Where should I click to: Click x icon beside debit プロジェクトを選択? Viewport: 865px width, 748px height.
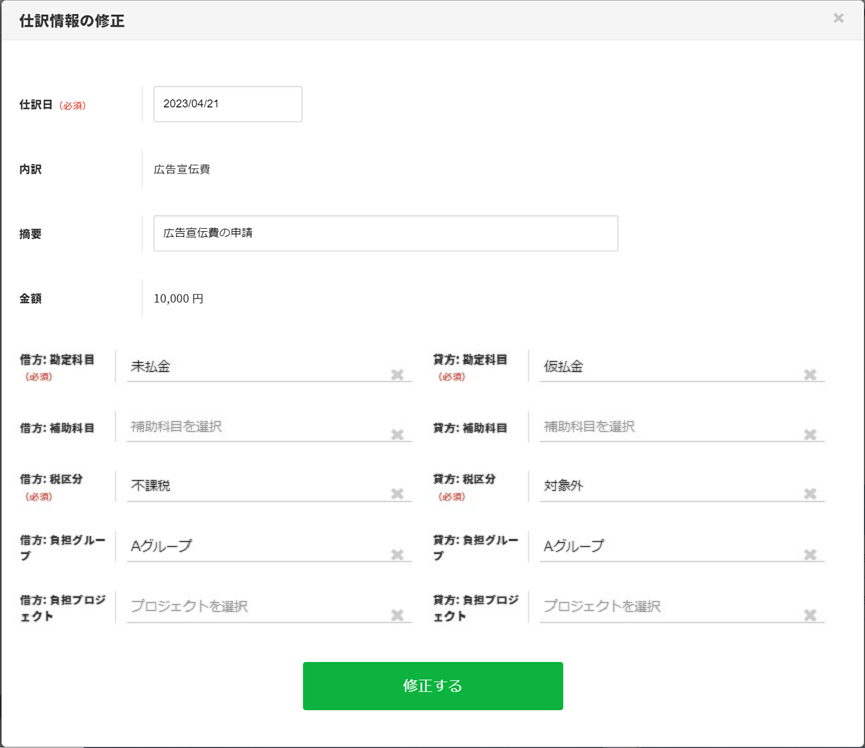click(397, 615)
